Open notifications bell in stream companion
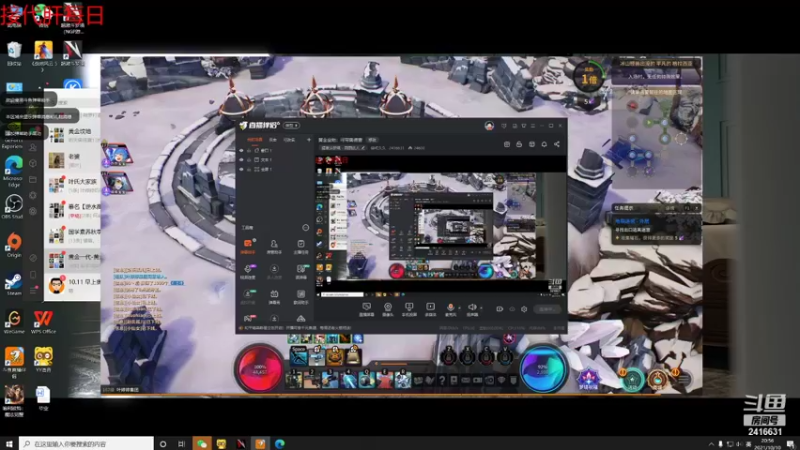This screenshot has width=800, height=450. [x=544, y=144]
